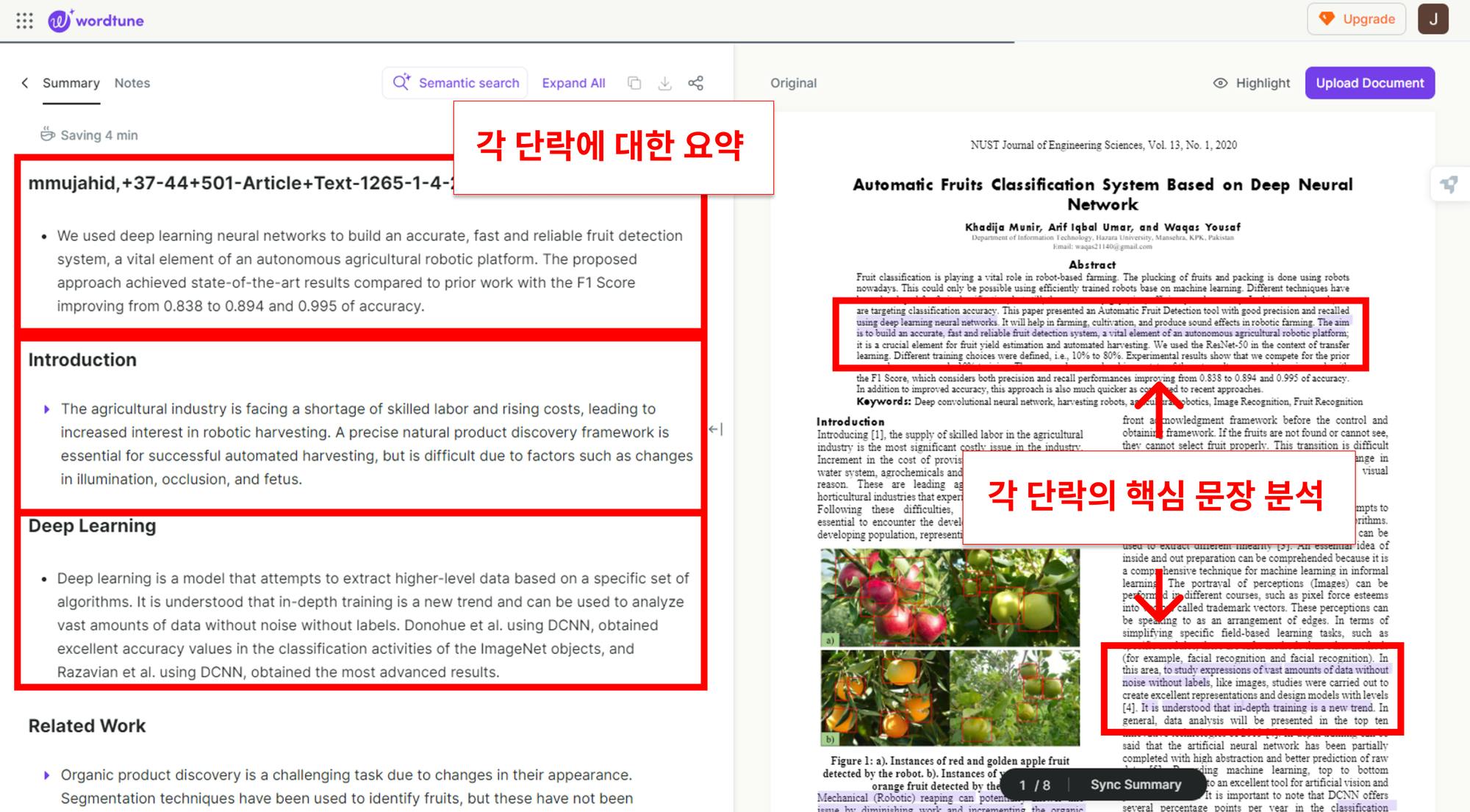Expand the Related Work summary triangle

(47, 775)
